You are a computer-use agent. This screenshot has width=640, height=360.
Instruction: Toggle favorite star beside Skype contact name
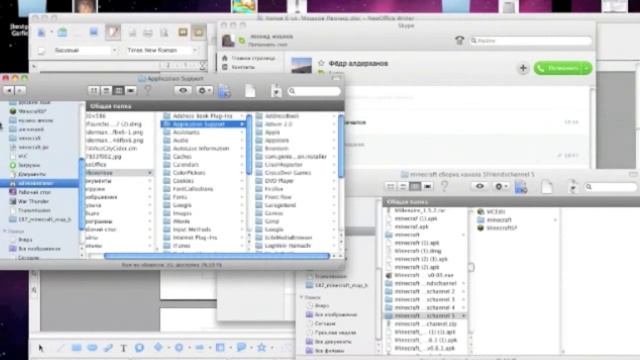coord(321,63)
